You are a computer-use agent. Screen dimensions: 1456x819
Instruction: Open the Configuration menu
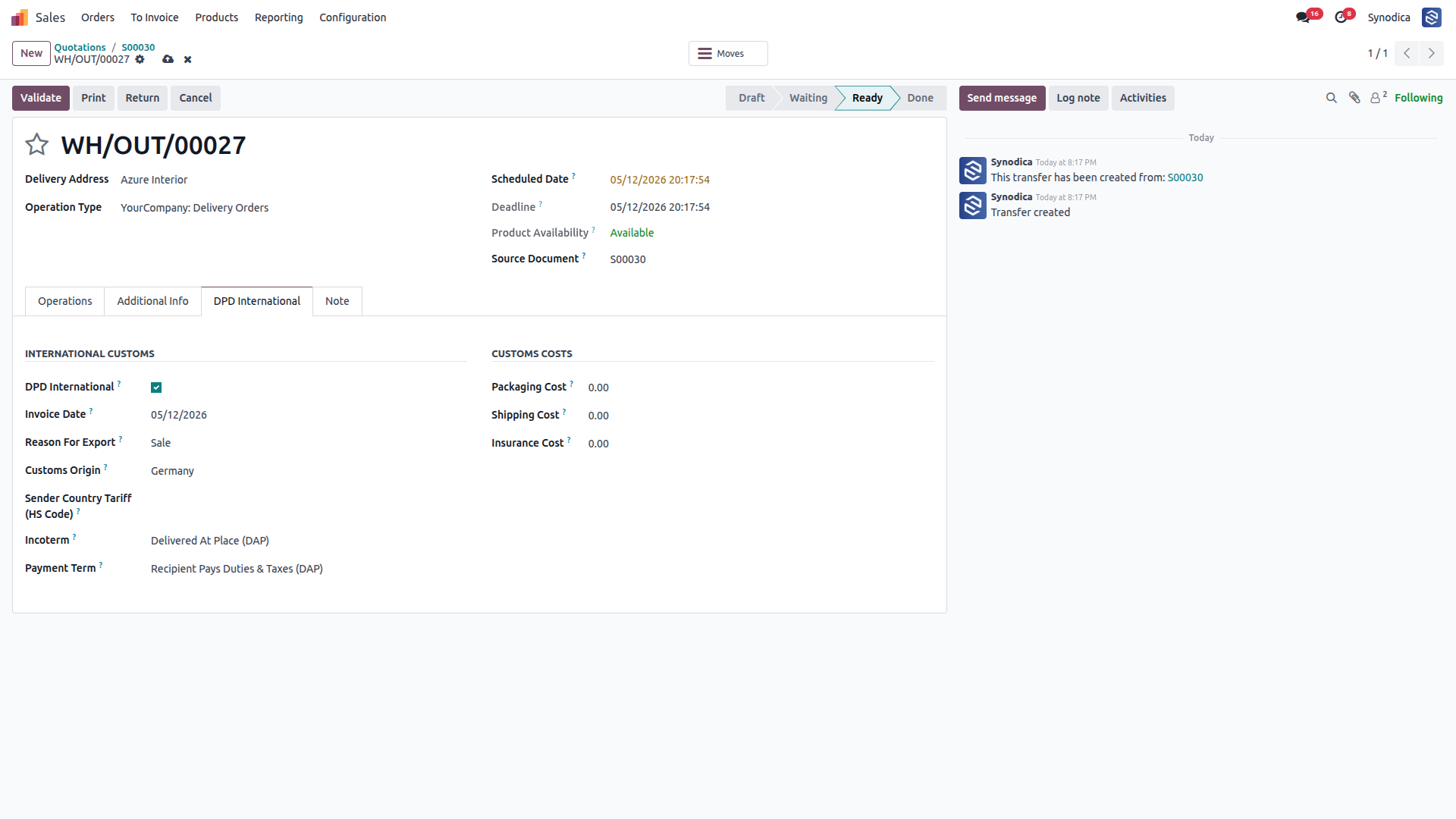pos(353,17)
